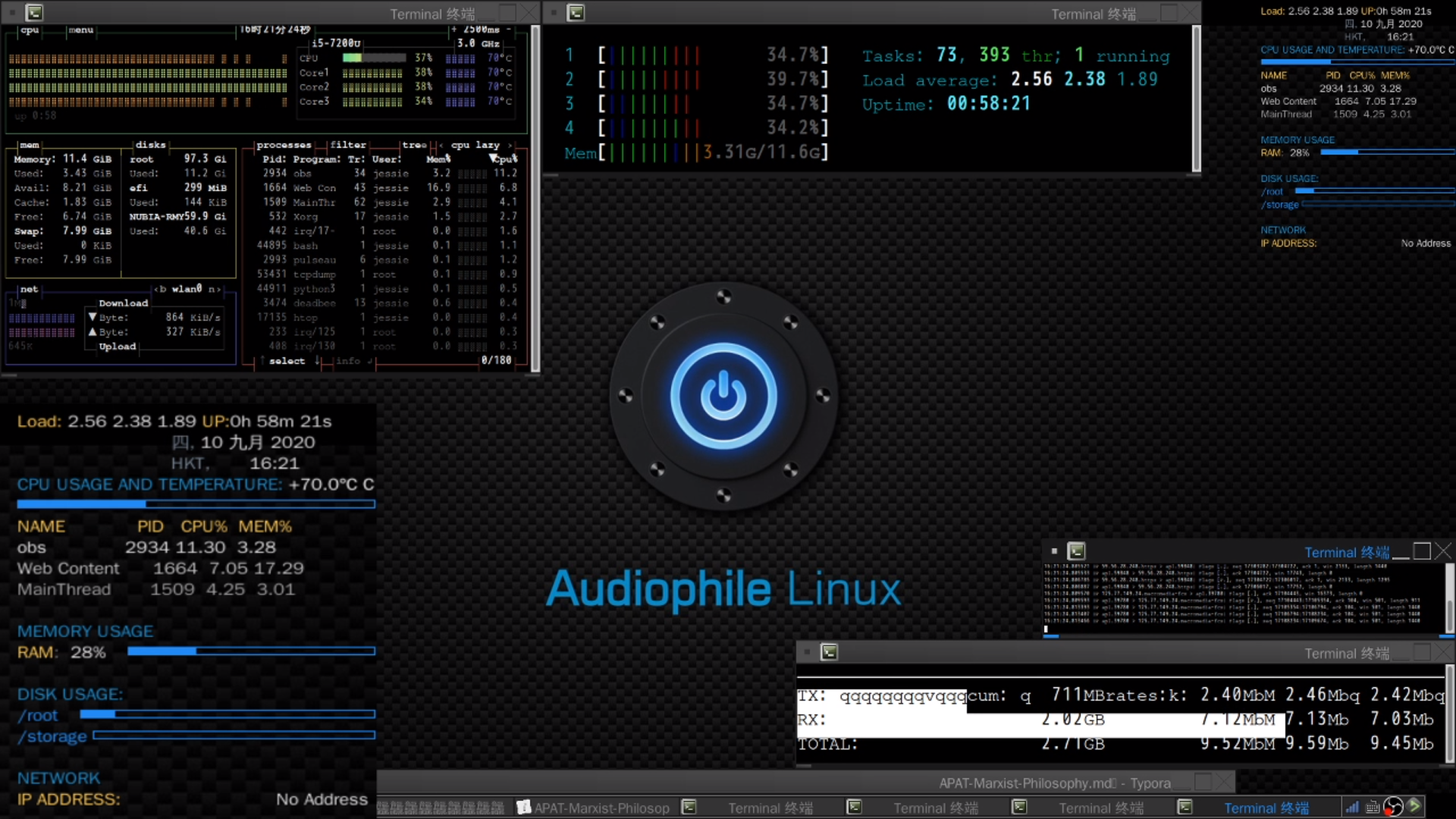Click the Mem bar in htop

point(696,152)
